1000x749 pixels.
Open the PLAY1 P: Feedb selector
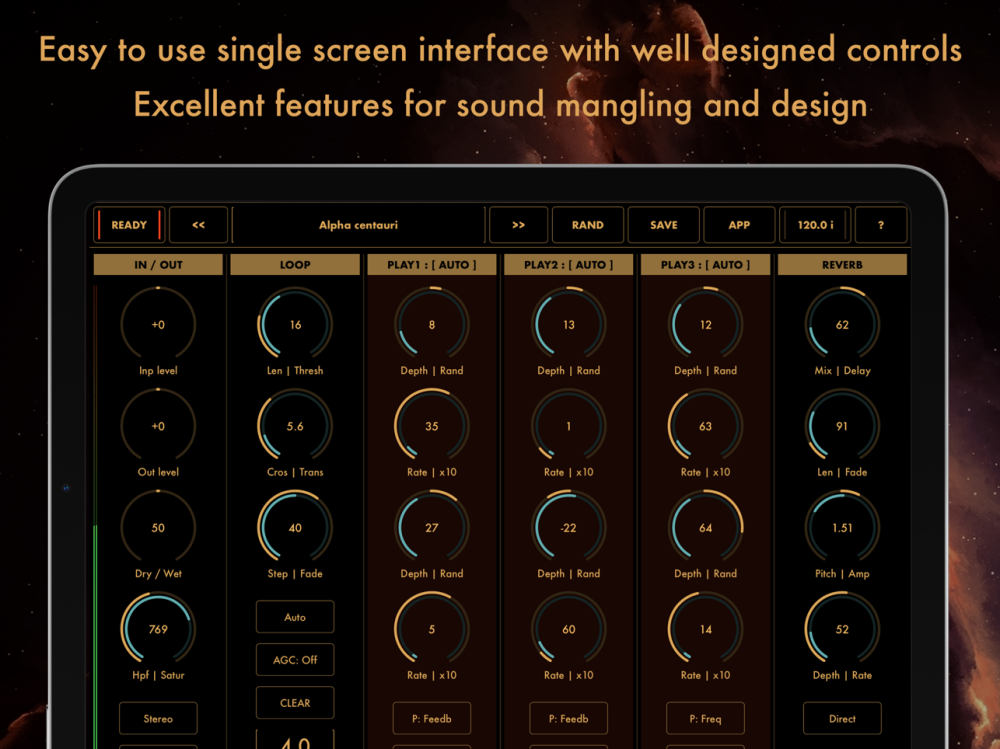(x=432, y=718)
